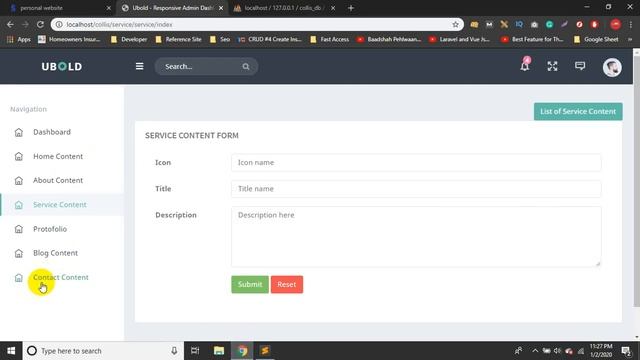Image resolution: width=640 pixels, height=360 pixels.
Task: Click the Windows taskbar search box
Action: pos(103,351)
